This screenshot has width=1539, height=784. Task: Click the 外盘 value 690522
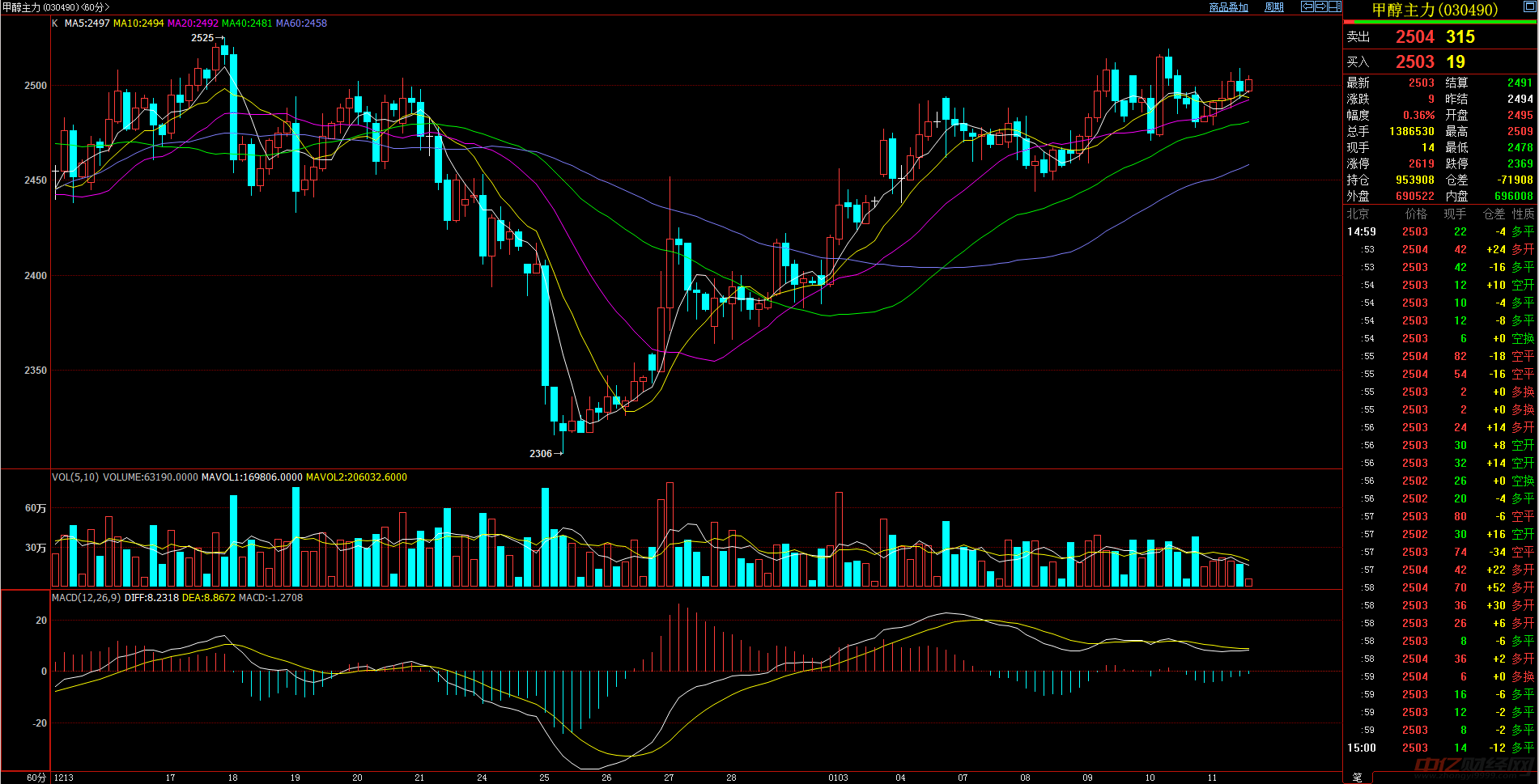pyautogui.click(x=1414, y=197)
